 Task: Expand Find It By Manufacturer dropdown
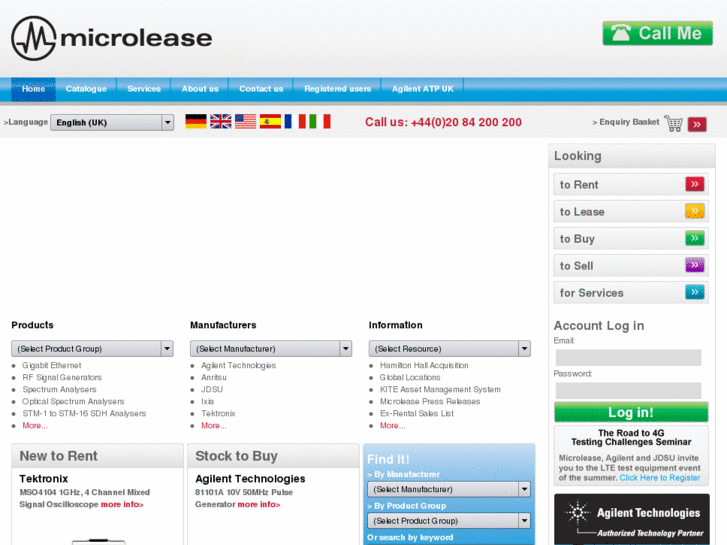click(449, 489)
